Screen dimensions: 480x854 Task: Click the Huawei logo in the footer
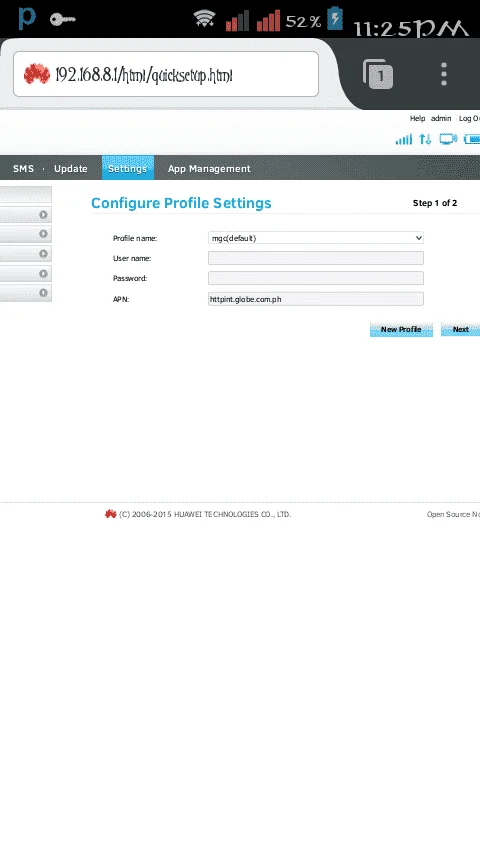tap(111, 514)
